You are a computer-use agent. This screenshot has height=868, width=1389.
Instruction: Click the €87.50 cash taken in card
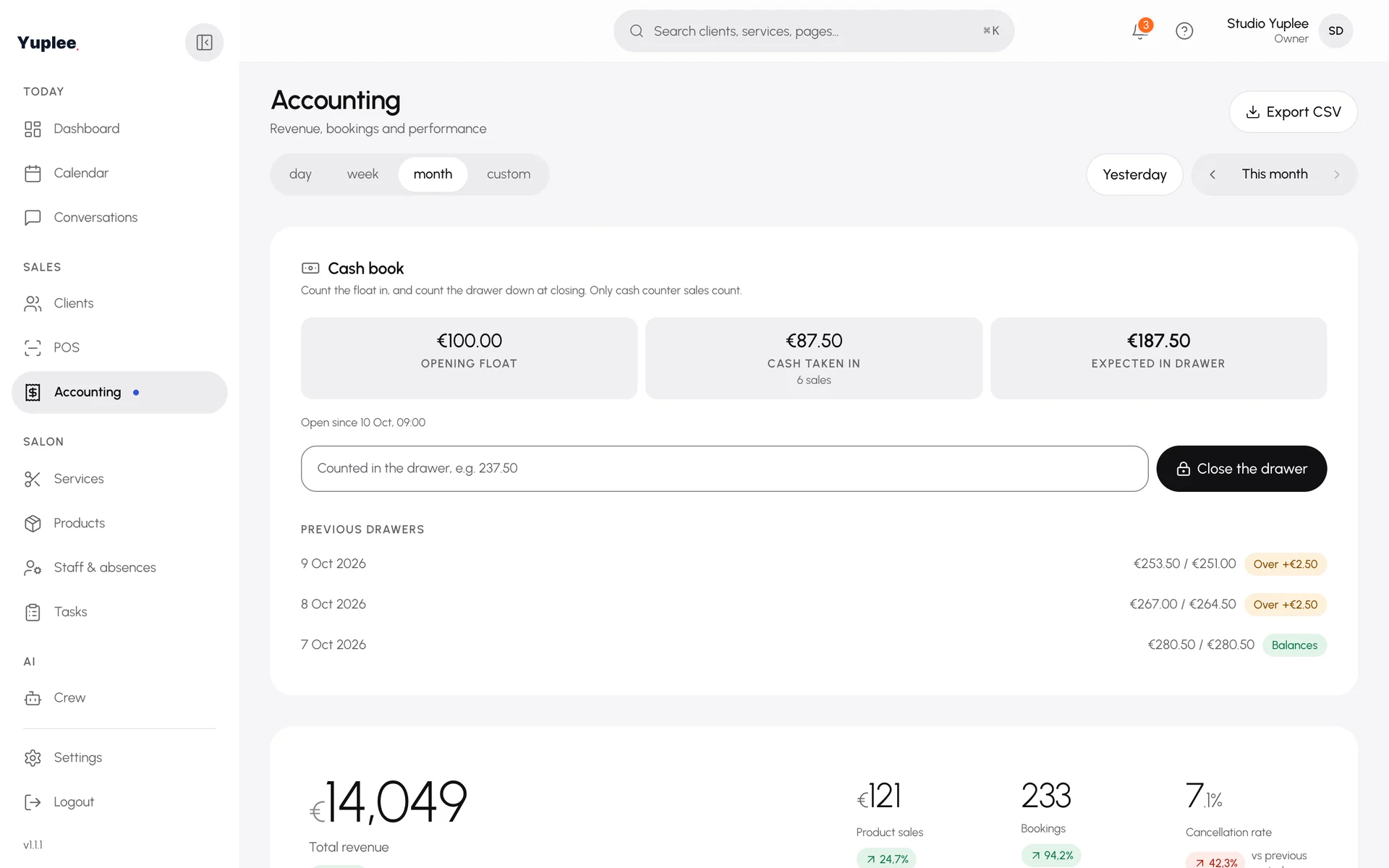click(814, 358)
